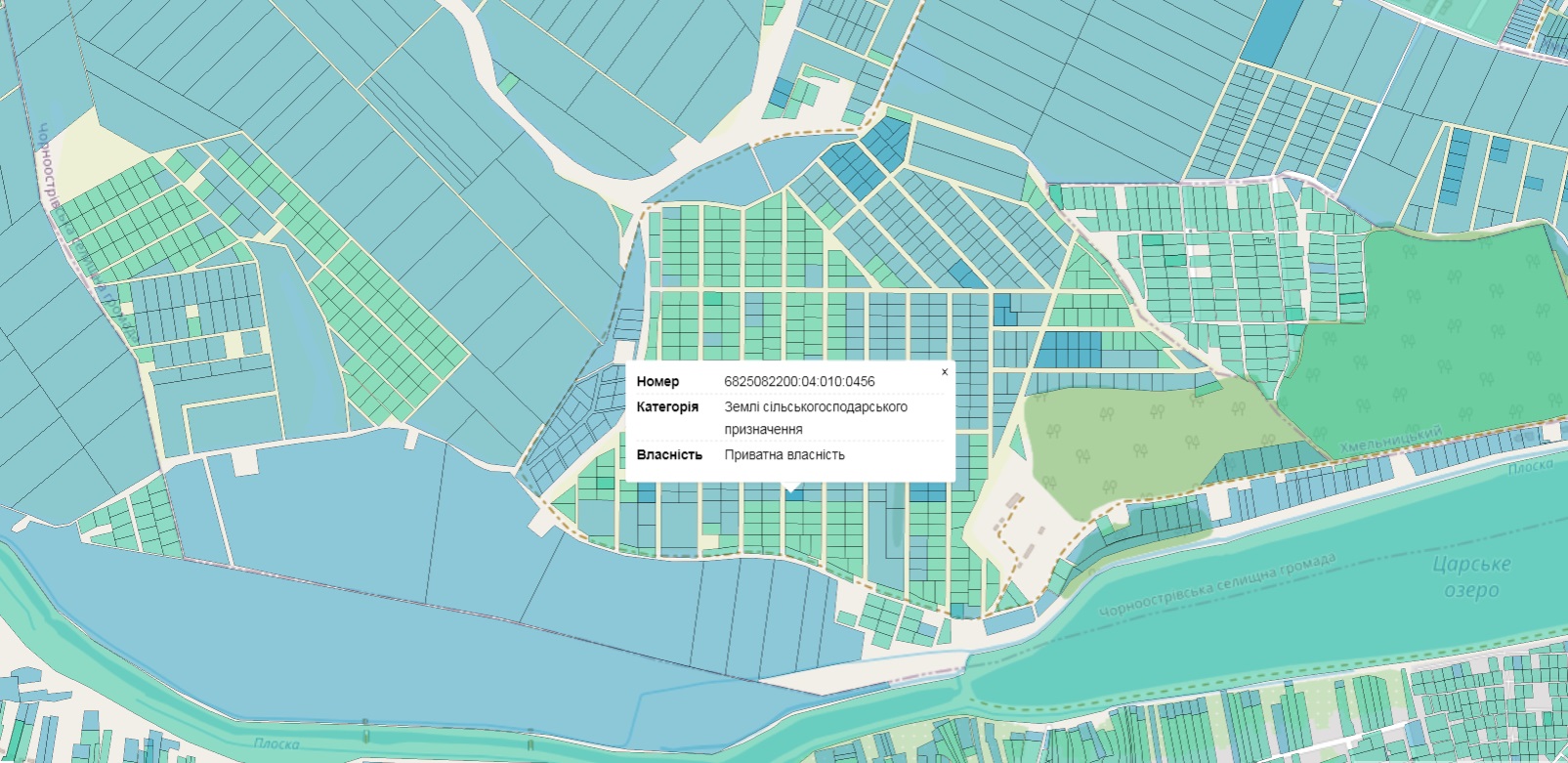The image size is (1568, 763).
Task: Click the Номер label in popup
Action: tap(657, 382)
